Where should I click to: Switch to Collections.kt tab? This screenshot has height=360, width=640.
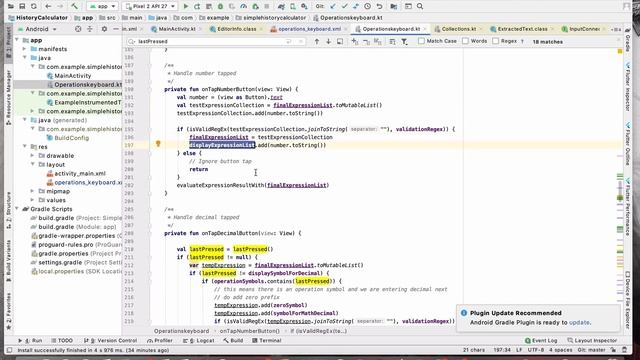click(458, 29)
